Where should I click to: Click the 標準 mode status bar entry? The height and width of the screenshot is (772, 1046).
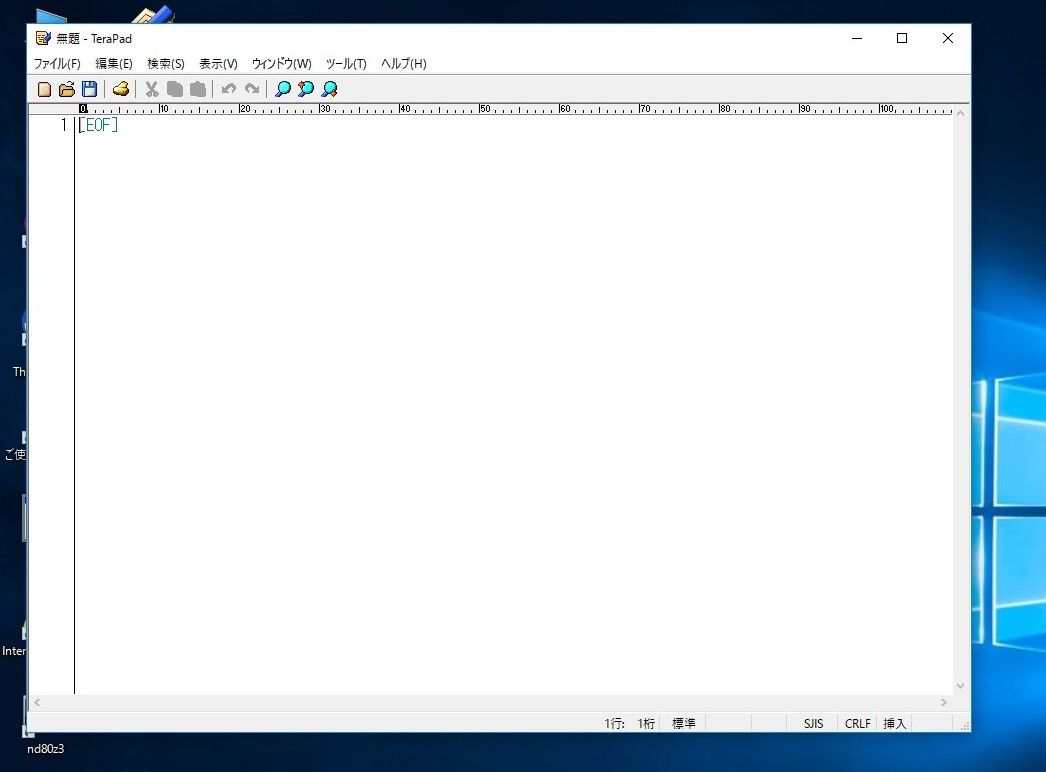tap(684, 723)
